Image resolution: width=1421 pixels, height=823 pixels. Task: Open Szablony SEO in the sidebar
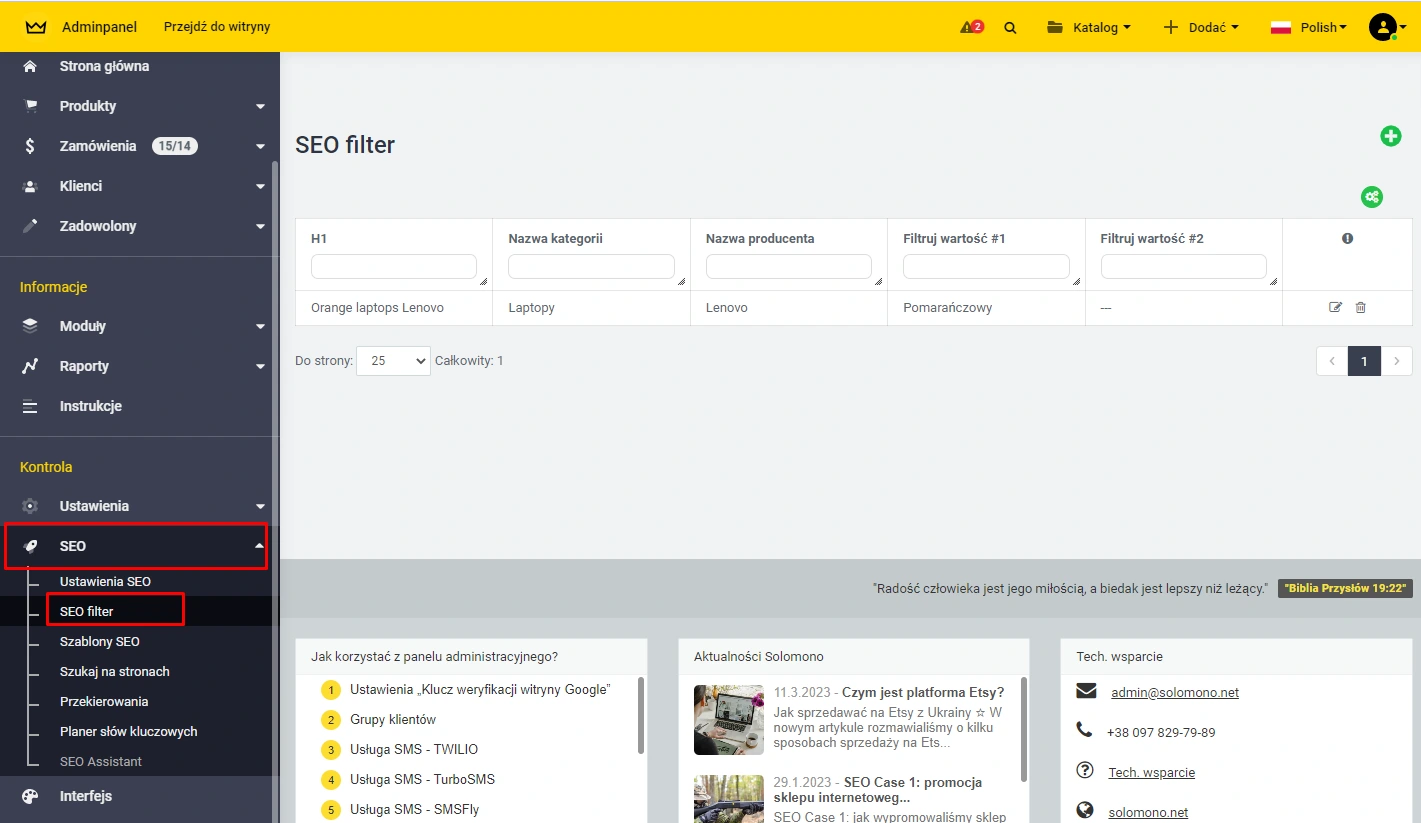[x=100, y=641]
